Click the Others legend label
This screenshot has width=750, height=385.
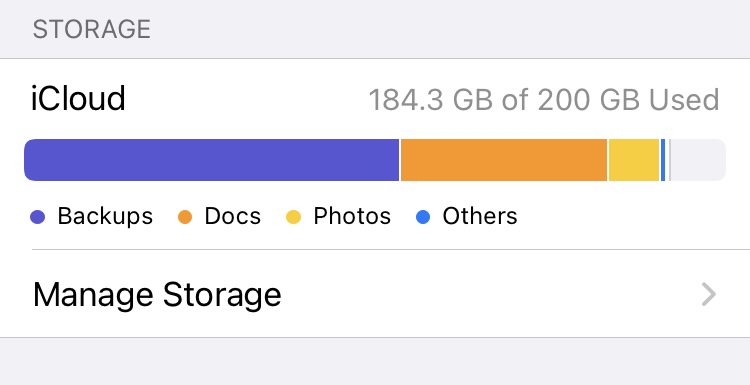480,216
